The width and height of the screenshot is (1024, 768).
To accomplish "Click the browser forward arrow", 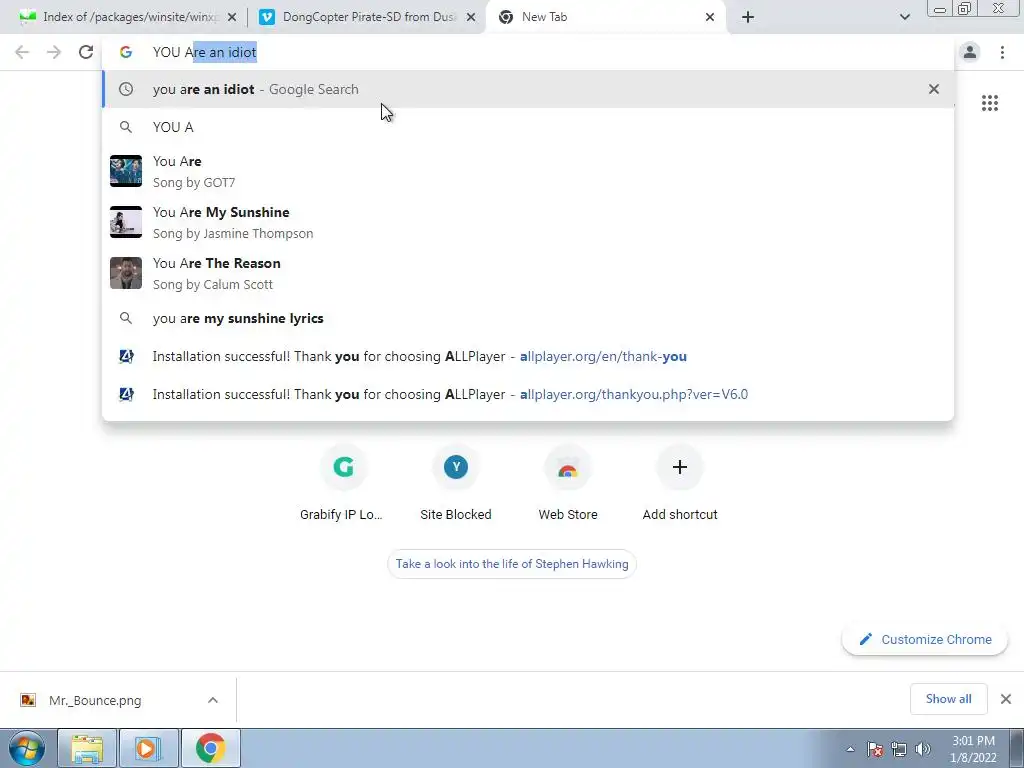I will (x=54, y=52).
